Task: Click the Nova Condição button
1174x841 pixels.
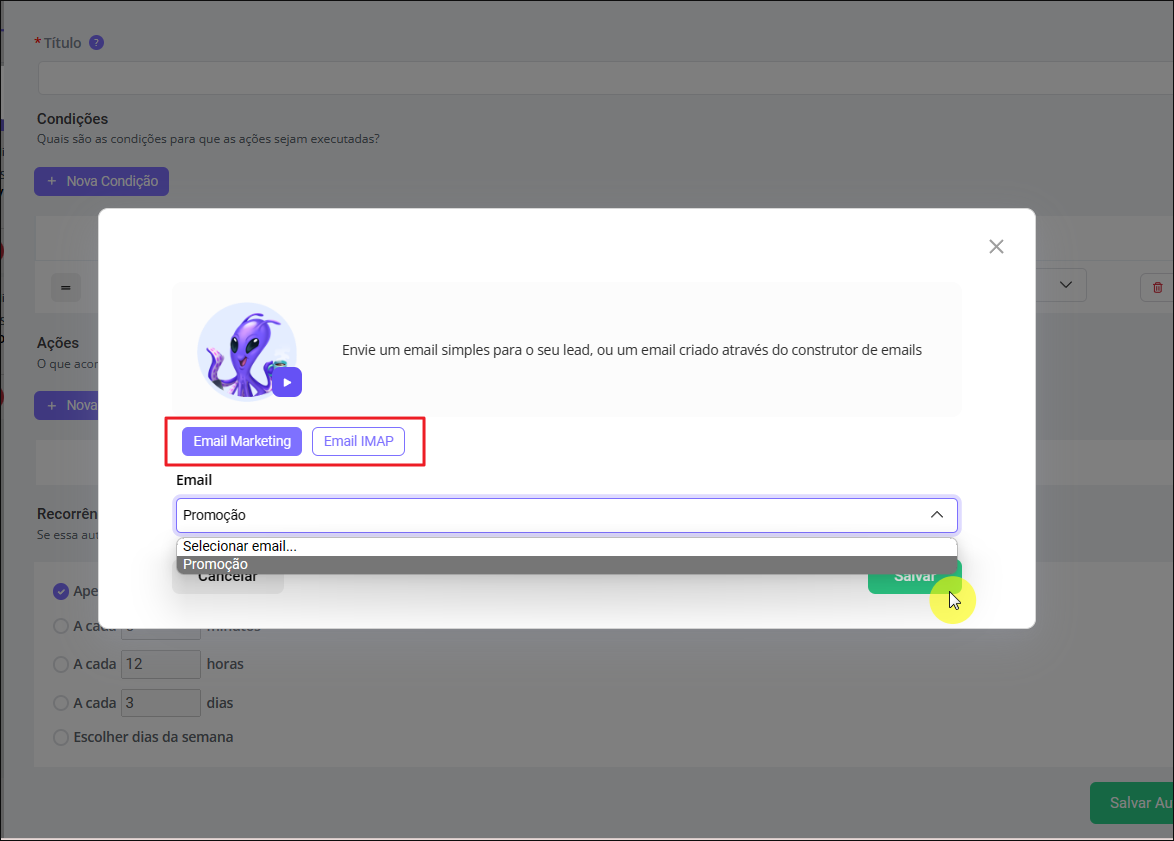Action: [x=102, y=181]
